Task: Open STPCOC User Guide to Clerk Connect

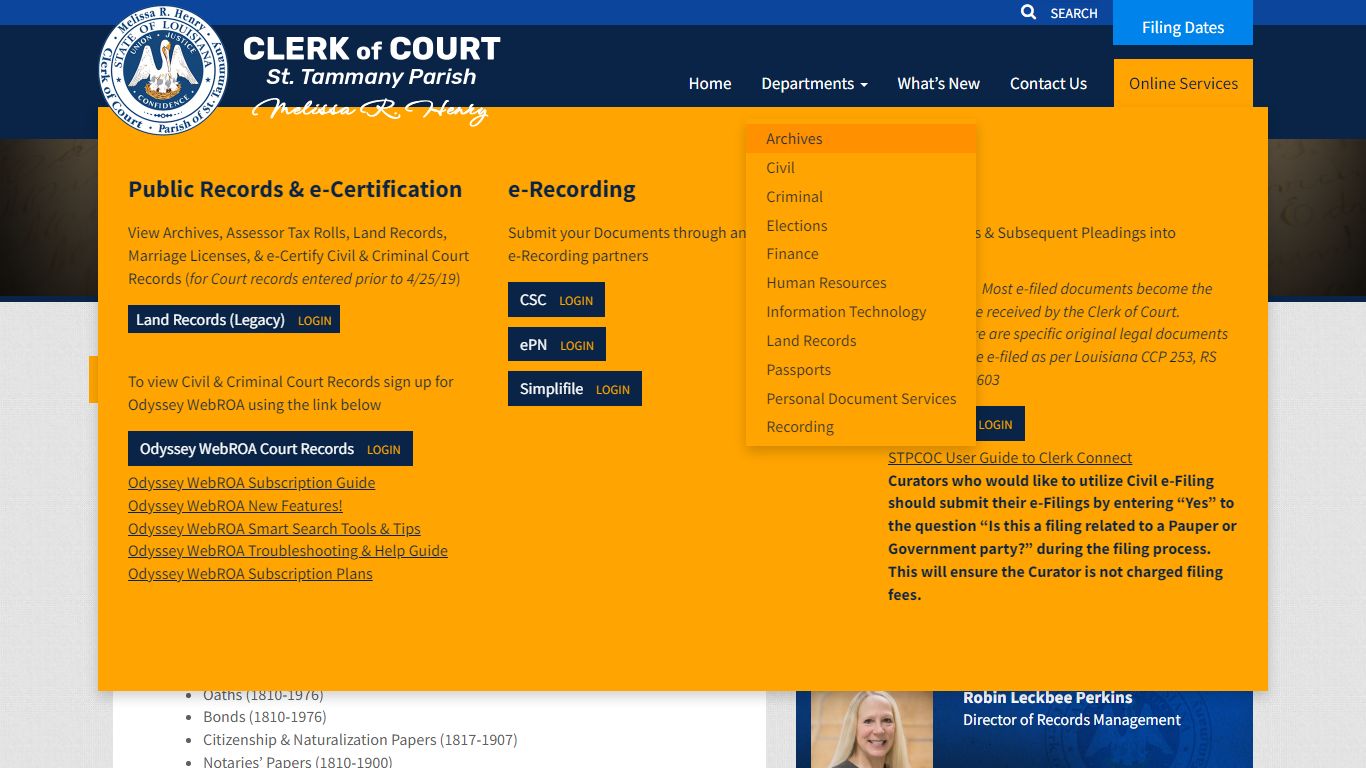Action: point(1010,458)
